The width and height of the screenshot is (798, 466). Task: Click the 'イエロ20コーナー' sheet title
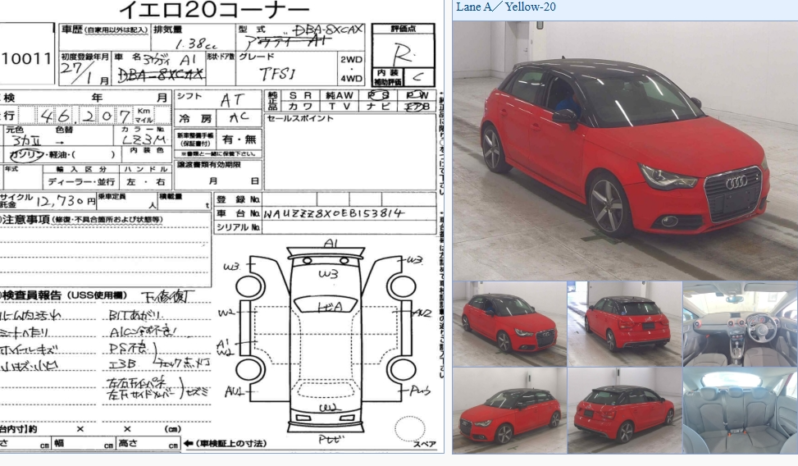pos(214,10)
